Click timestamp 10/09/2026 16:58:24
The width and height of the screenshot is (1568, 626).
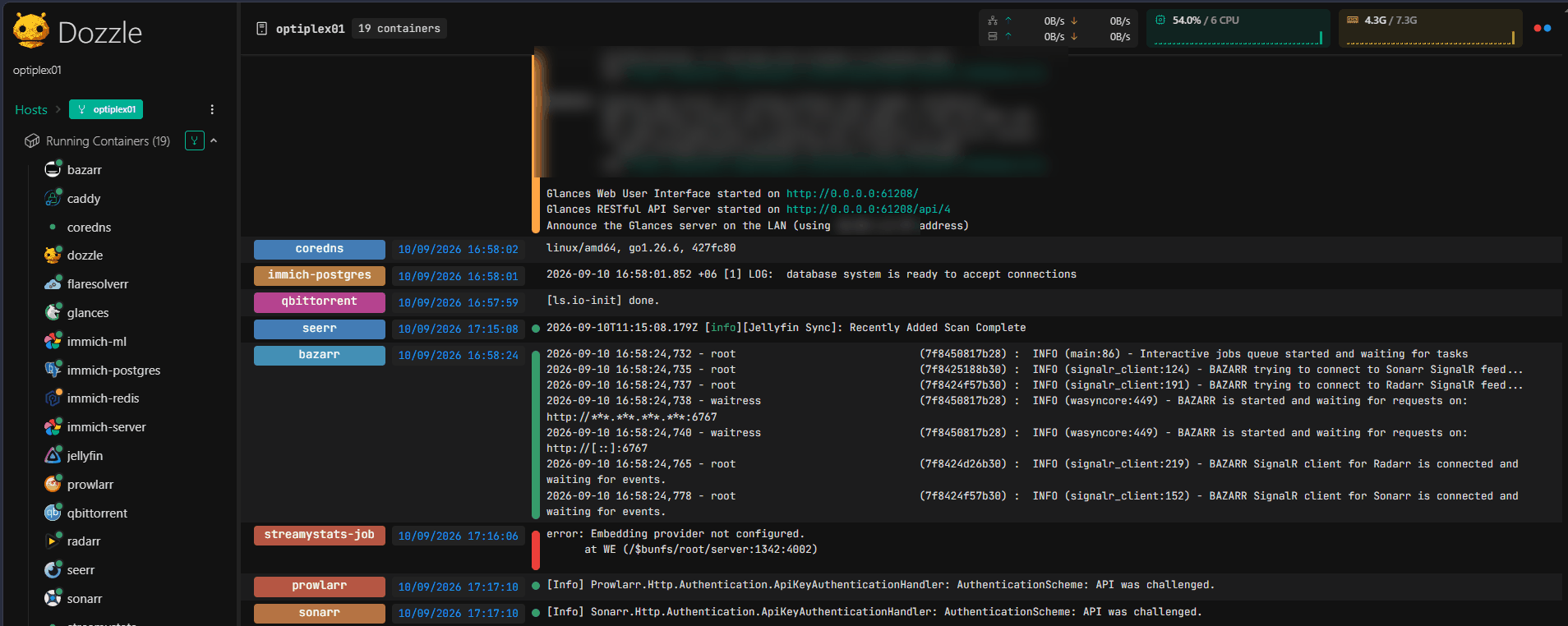pyautogui.click(x=459, y=356)
